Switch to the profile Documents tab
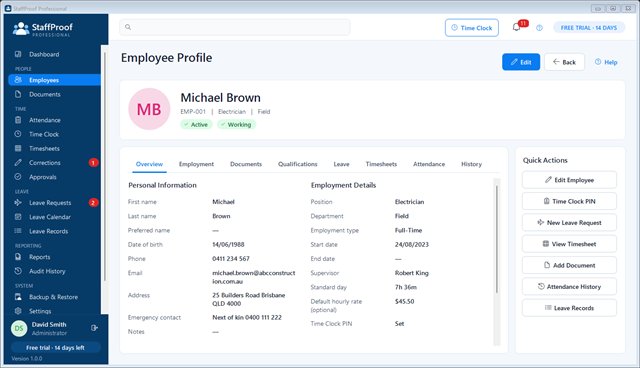 click(246, 164)
